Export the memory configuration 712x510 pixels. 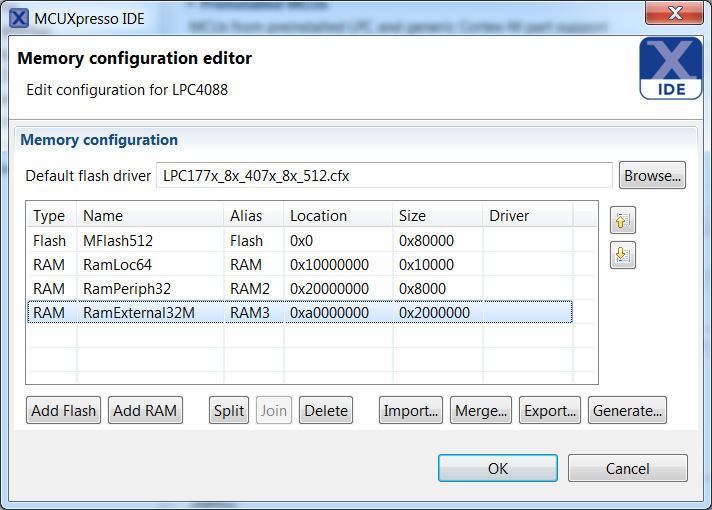(x=550, y=411)
